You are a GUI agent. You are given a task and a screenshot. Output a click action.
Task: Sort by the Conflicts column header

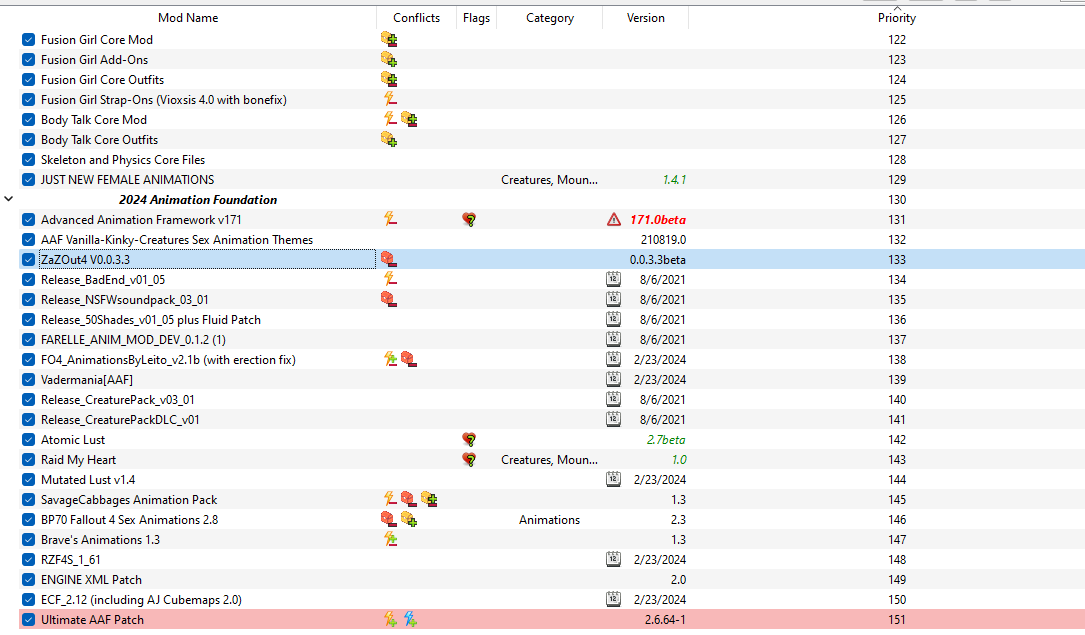[x=417, y=18]
